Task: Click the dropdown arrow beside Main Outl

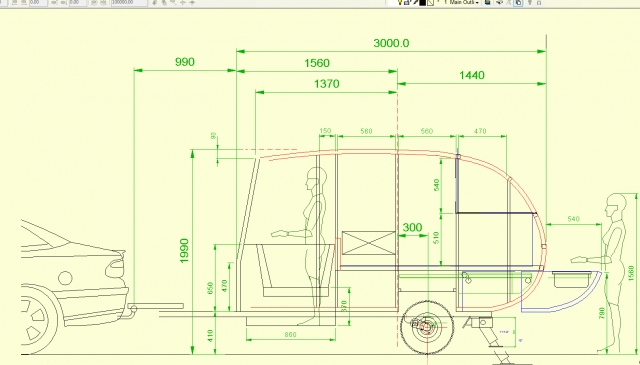Action: click(x=477, y=3)
